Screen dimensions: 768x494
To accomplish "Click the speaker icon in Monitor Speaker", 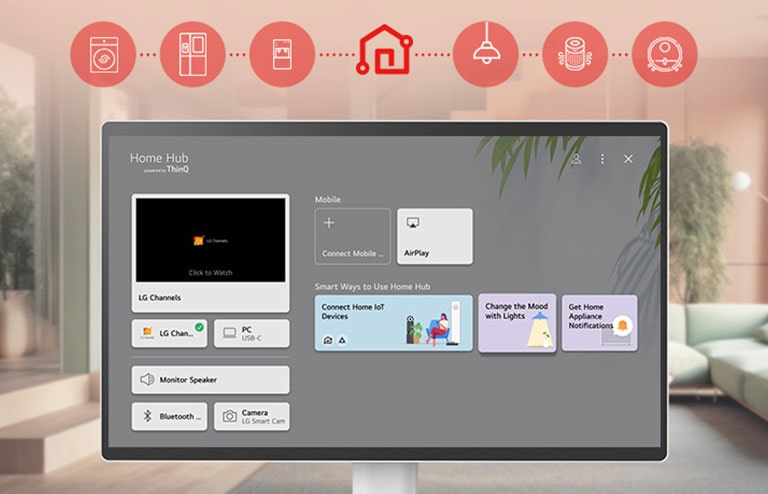I will tap(147, 379).
